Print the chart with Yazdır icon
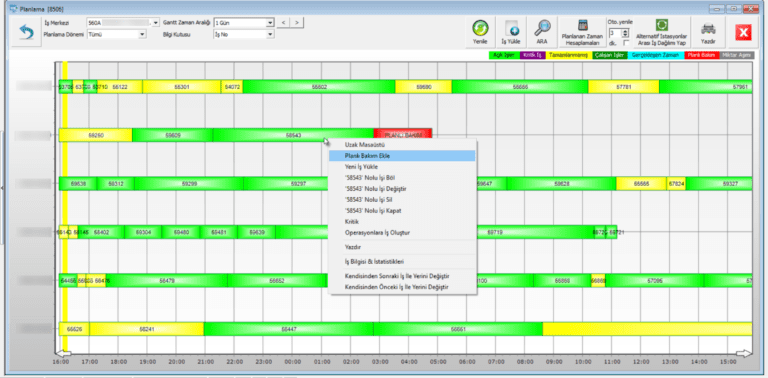Image resolution: width=768 pixels, height=378 pixels. [x=708, y=32]
